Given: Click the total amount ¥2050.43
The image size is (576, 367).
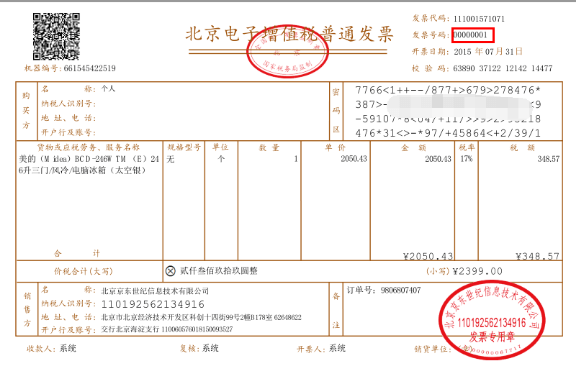Looking at the screenshot, I should coord(428,256).
